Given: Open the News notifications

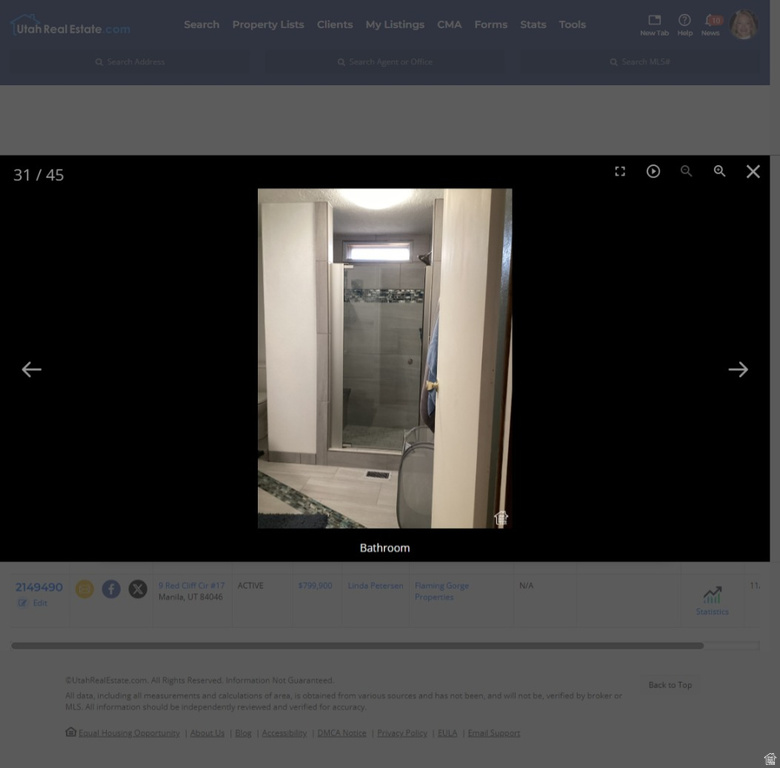Looking at the screenshot, I should coord(710,24).
